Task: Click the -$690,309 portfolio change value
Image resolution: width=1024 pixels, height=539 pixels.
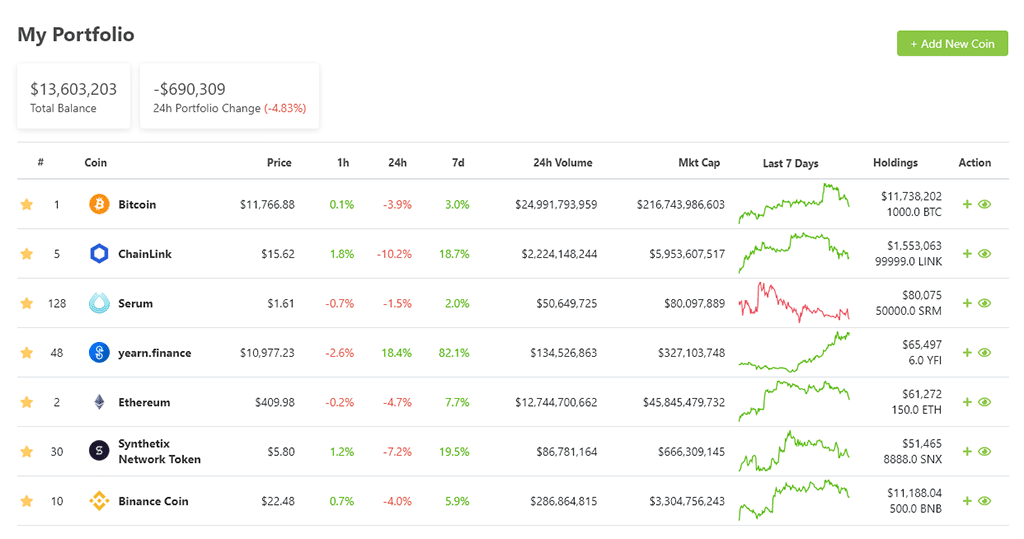Action: tap(189, 89)
